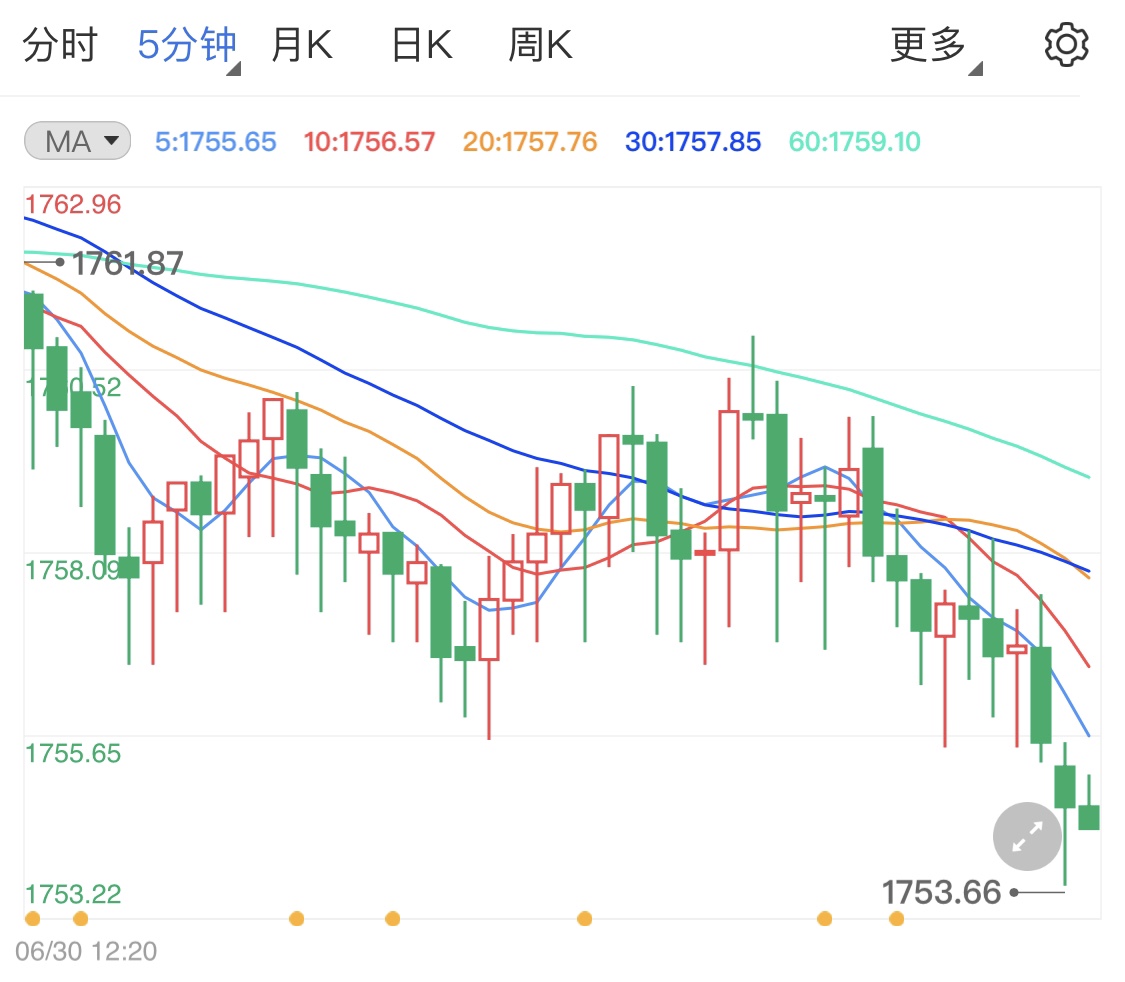Image resolution: width=1125 pixels, height=982 pixels.
Task: Click the last orange event dot on timeline
Action: pos(896,919)
